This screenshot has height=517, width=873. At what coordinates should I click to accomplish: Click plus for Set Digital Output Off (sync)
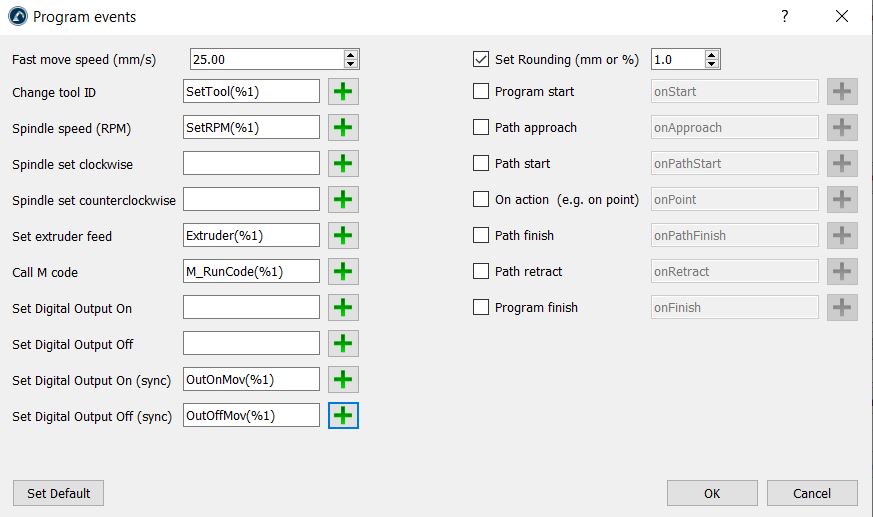[x=343, y=416]
